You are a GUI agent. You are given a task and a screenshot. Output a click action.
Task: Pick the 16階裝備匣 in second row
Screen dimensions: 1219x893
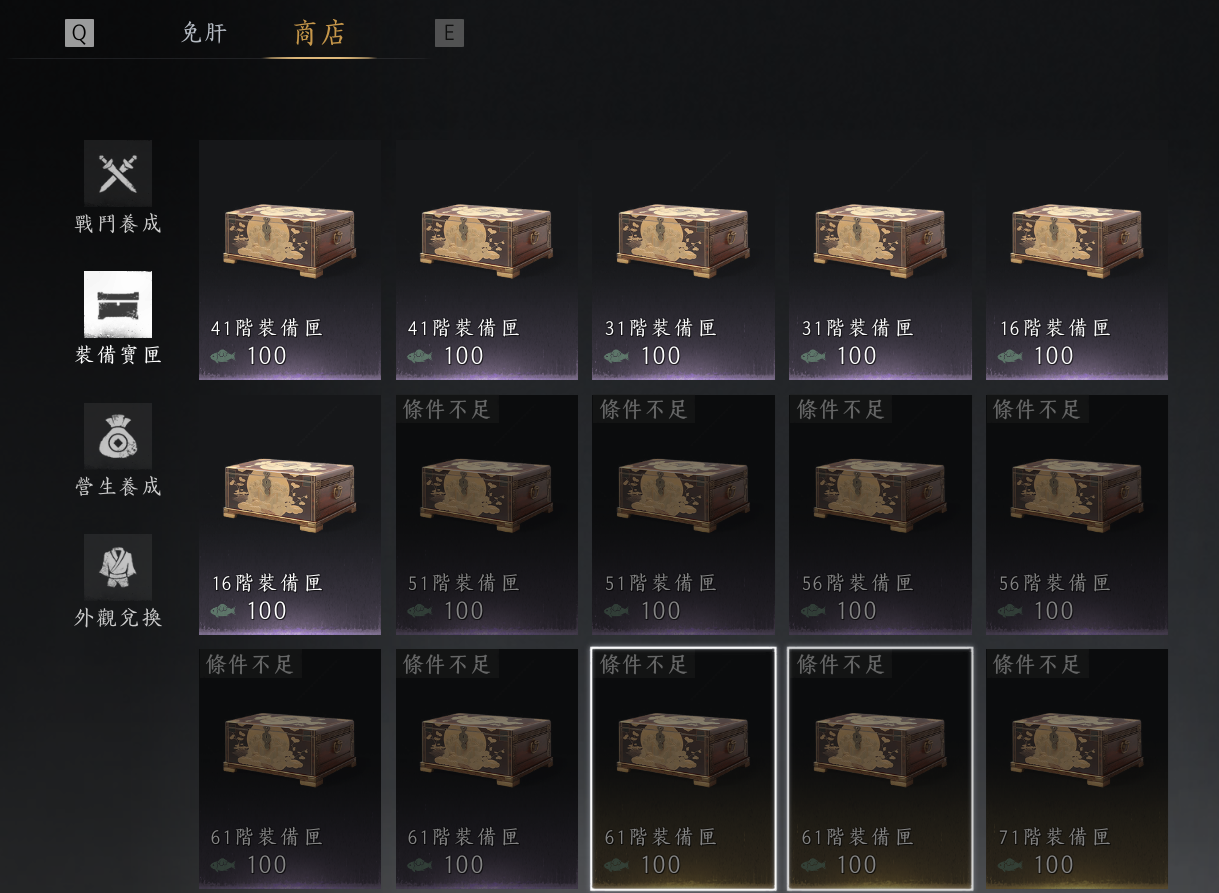pos(290,515)
